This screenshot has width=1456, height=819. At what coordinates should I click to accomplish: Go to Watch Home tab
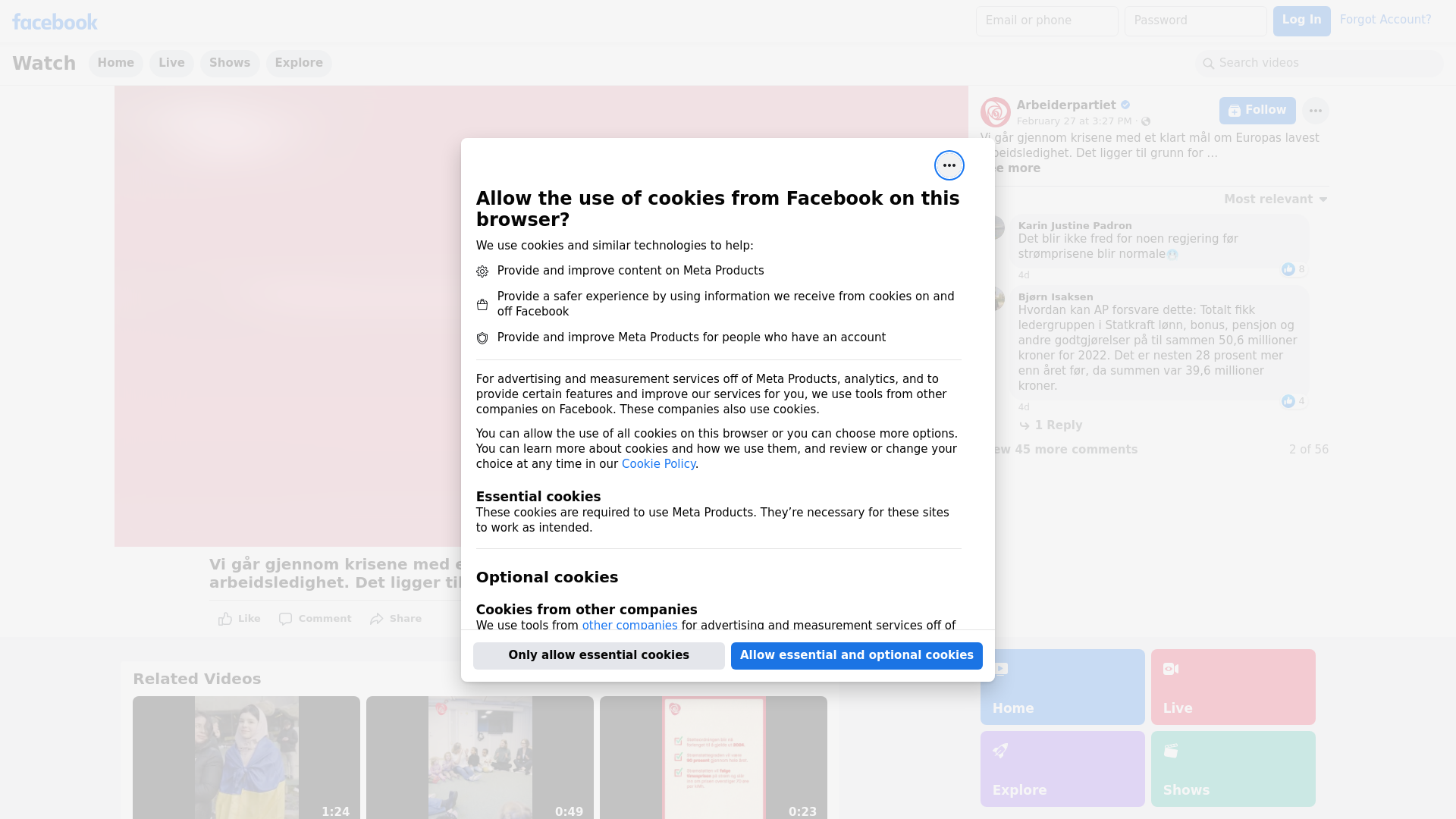(x=115, y=63)
